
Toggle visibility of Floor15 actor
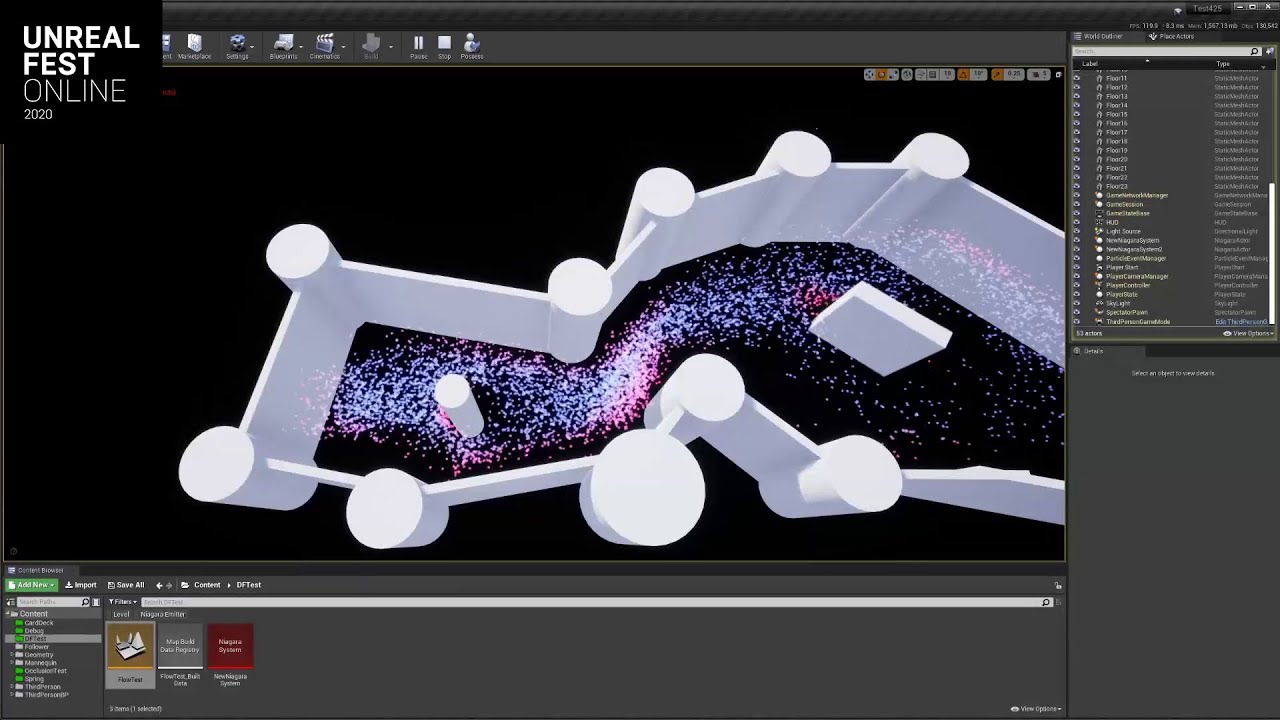pos(1076,114)
